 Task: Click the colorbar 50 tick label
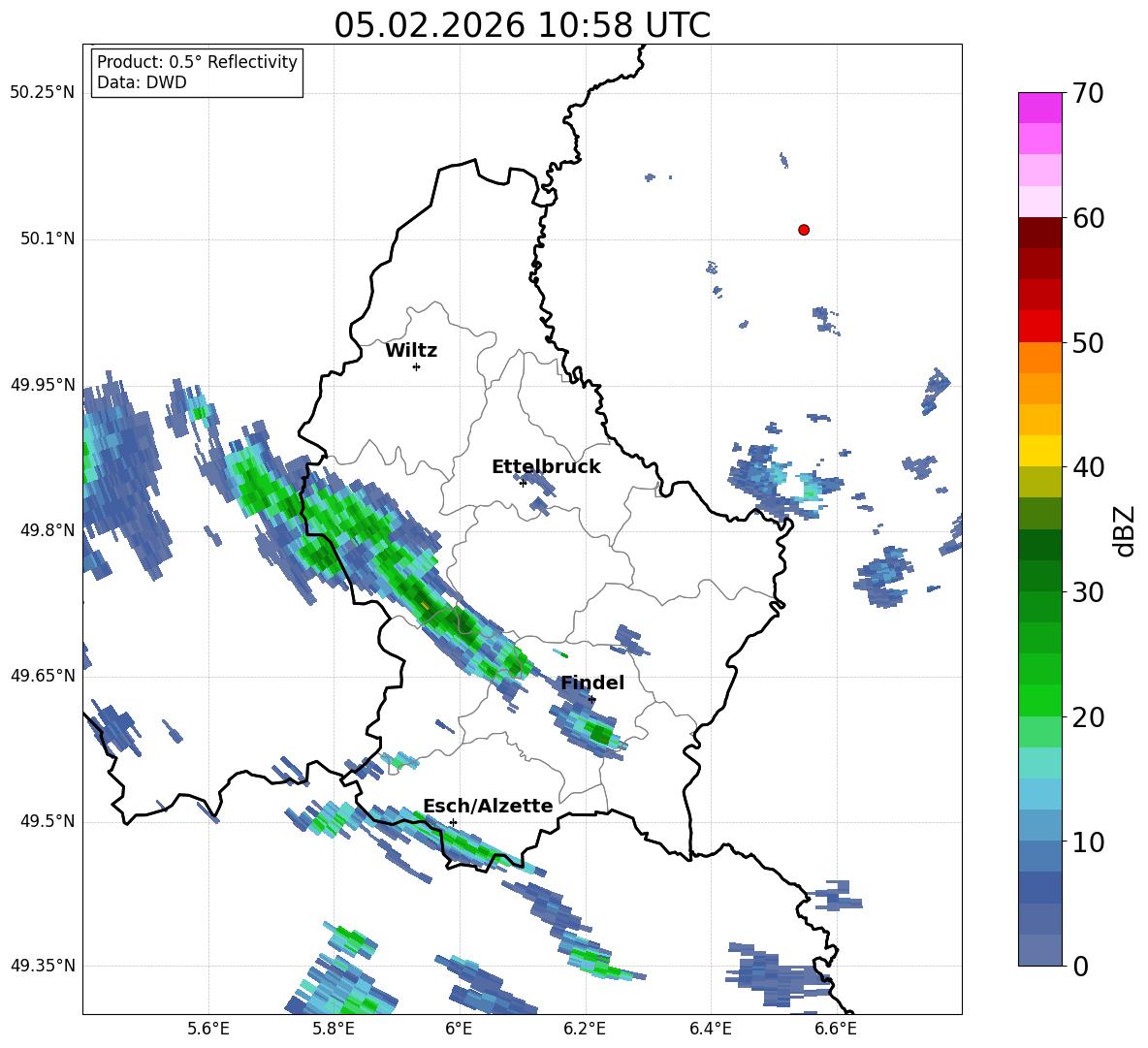coord(1088,343)
